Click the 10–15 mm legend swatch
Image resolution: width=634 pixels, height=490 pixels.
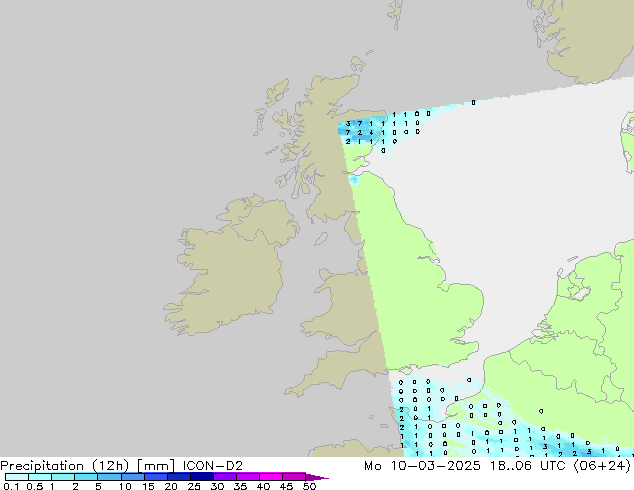tap(132, 477)
